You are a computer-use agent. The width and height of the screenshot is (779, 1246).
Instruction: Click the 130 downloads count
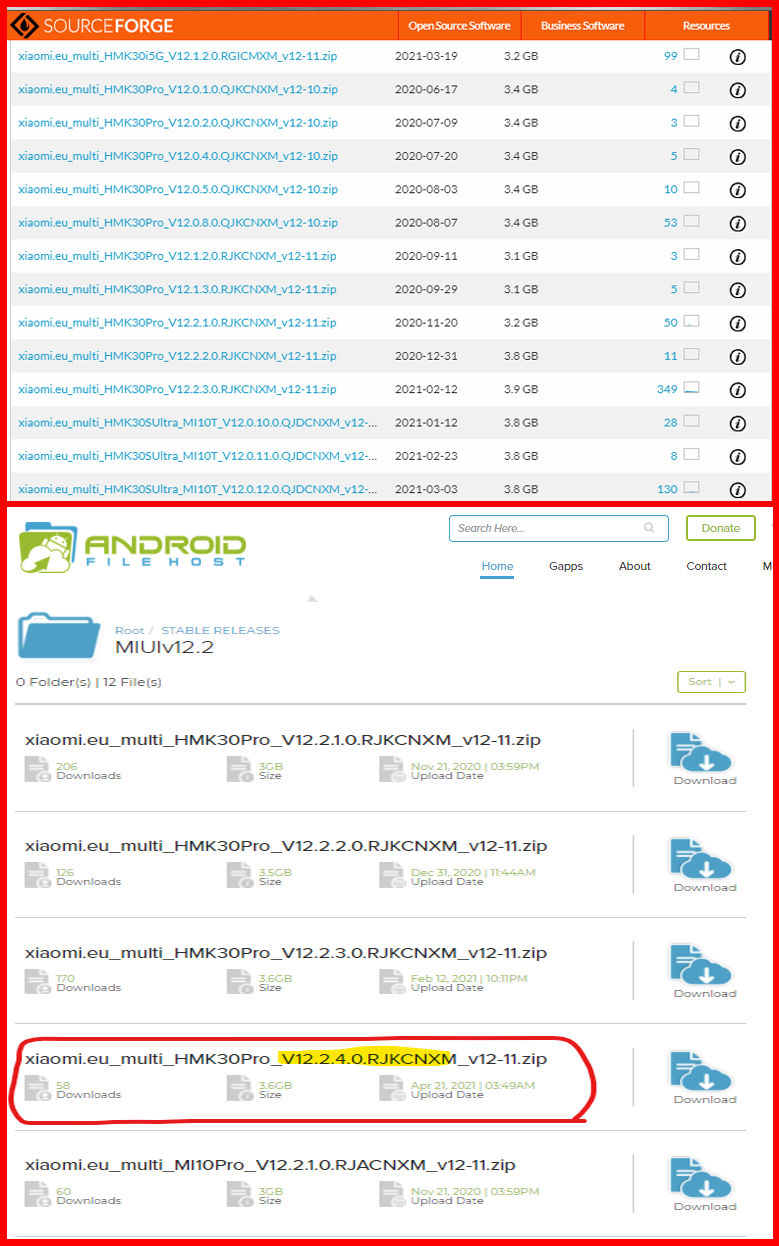[x=667, y=489]
